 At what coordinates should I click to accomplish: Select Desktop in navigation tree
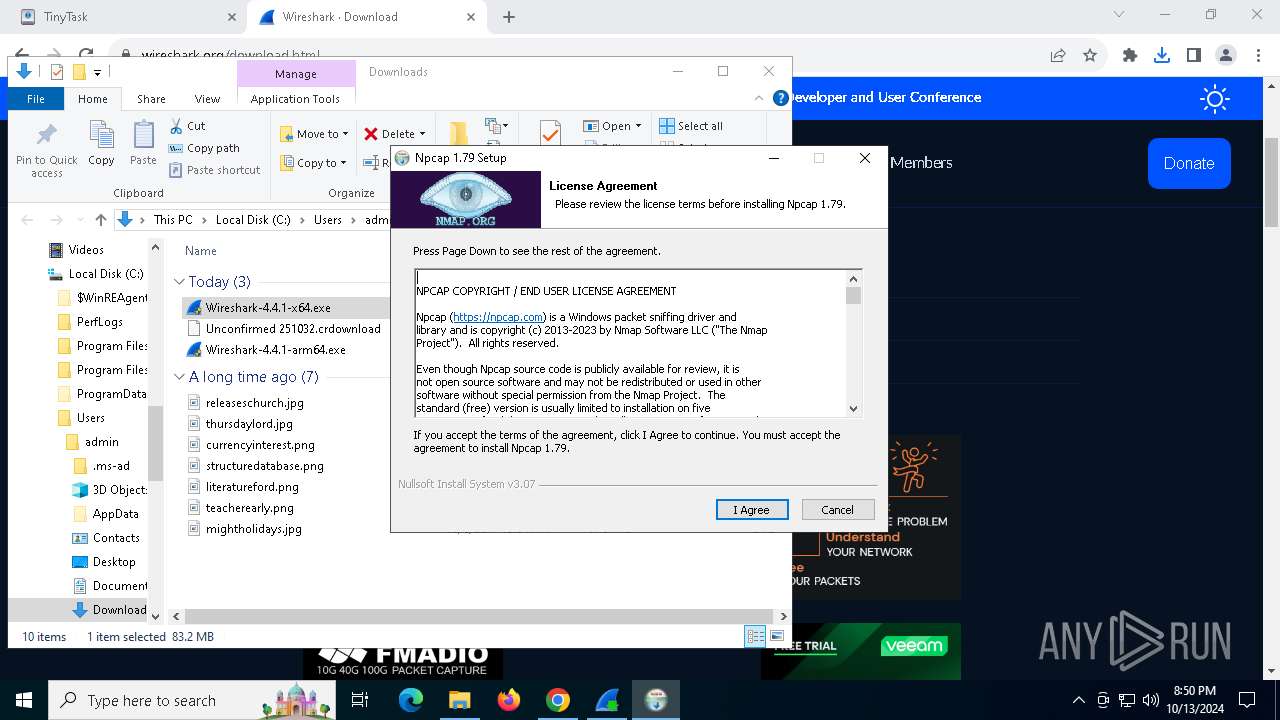click(x=114, y=562)
